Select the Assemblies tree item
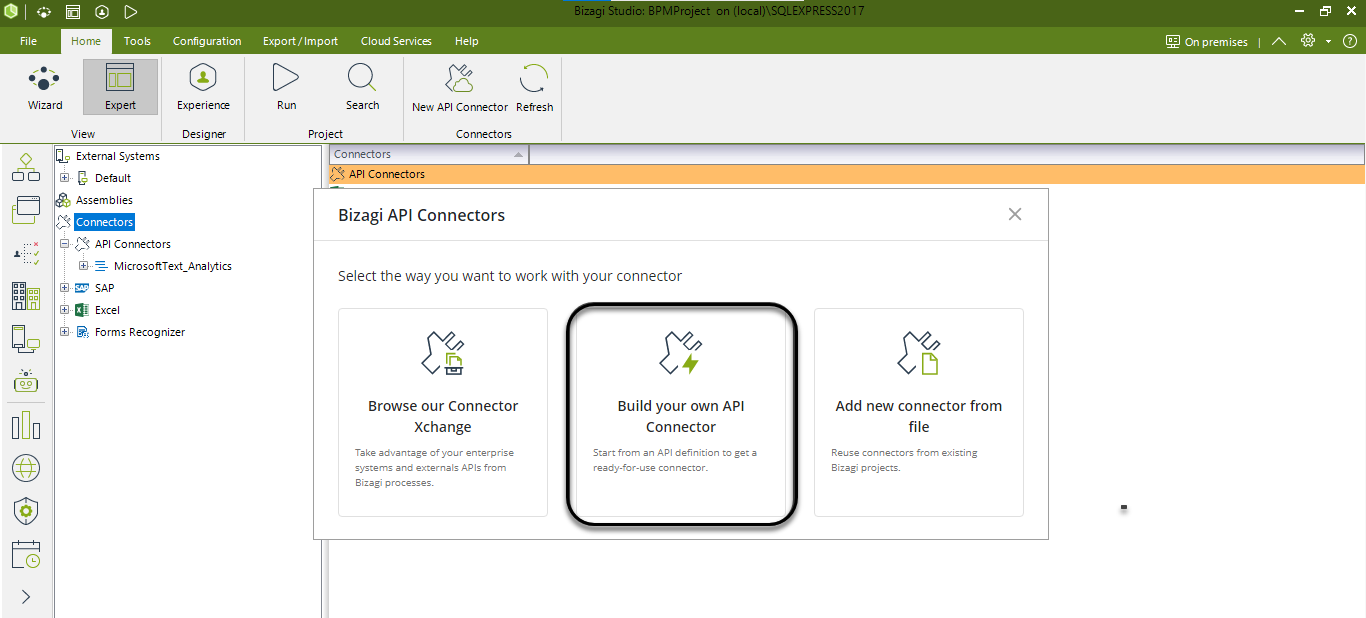 coord(104,200)
